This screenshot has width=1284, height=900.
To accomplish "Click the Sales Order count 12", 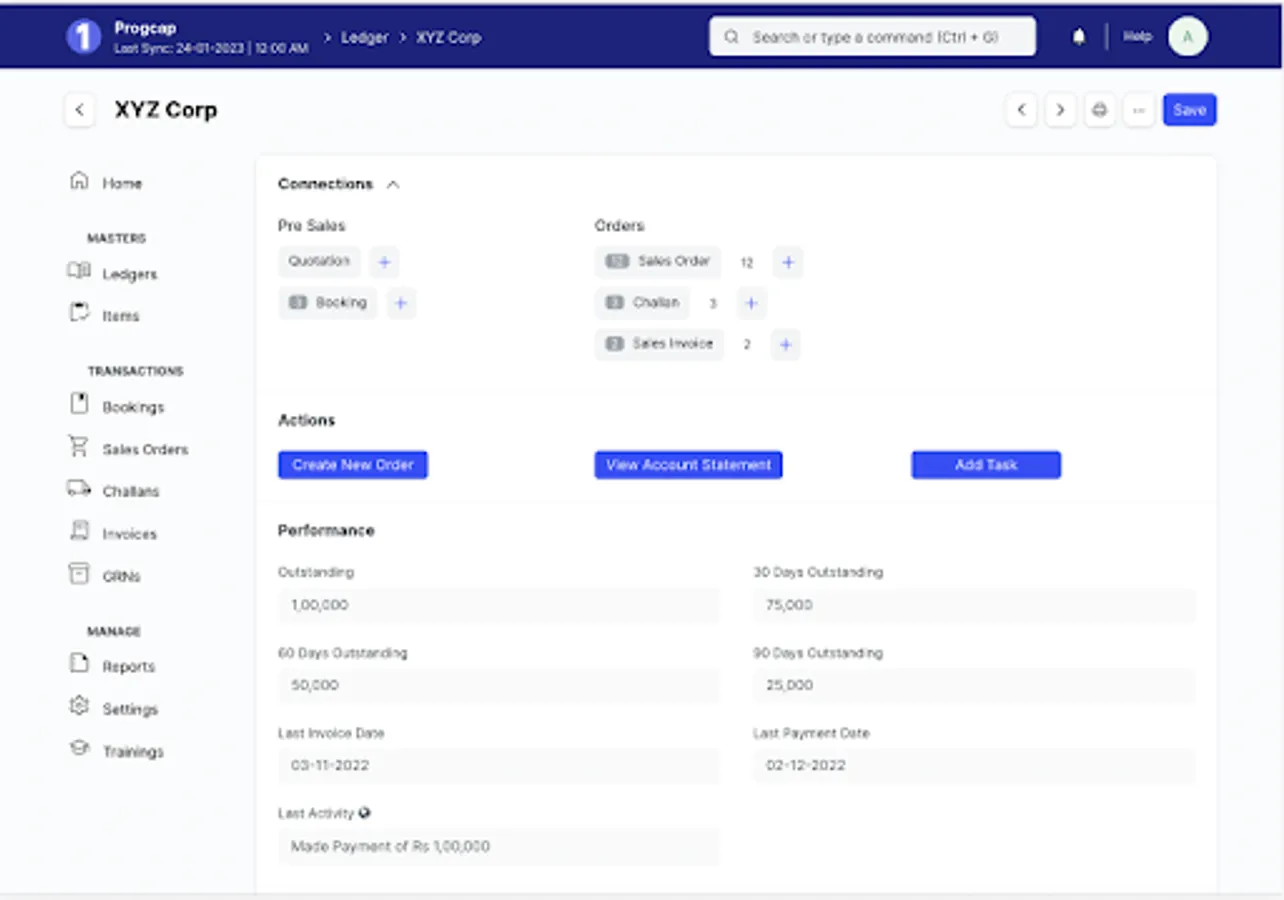I will (746, 263).
